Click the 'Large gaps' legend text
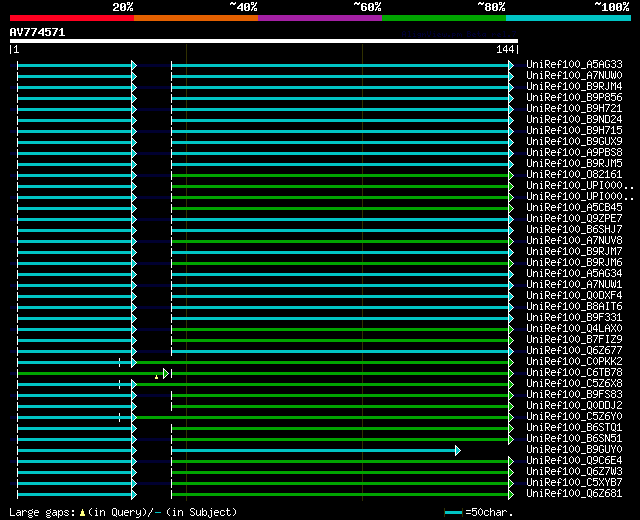Viewport: 640px width, 520px height. (x=42, y=513)
